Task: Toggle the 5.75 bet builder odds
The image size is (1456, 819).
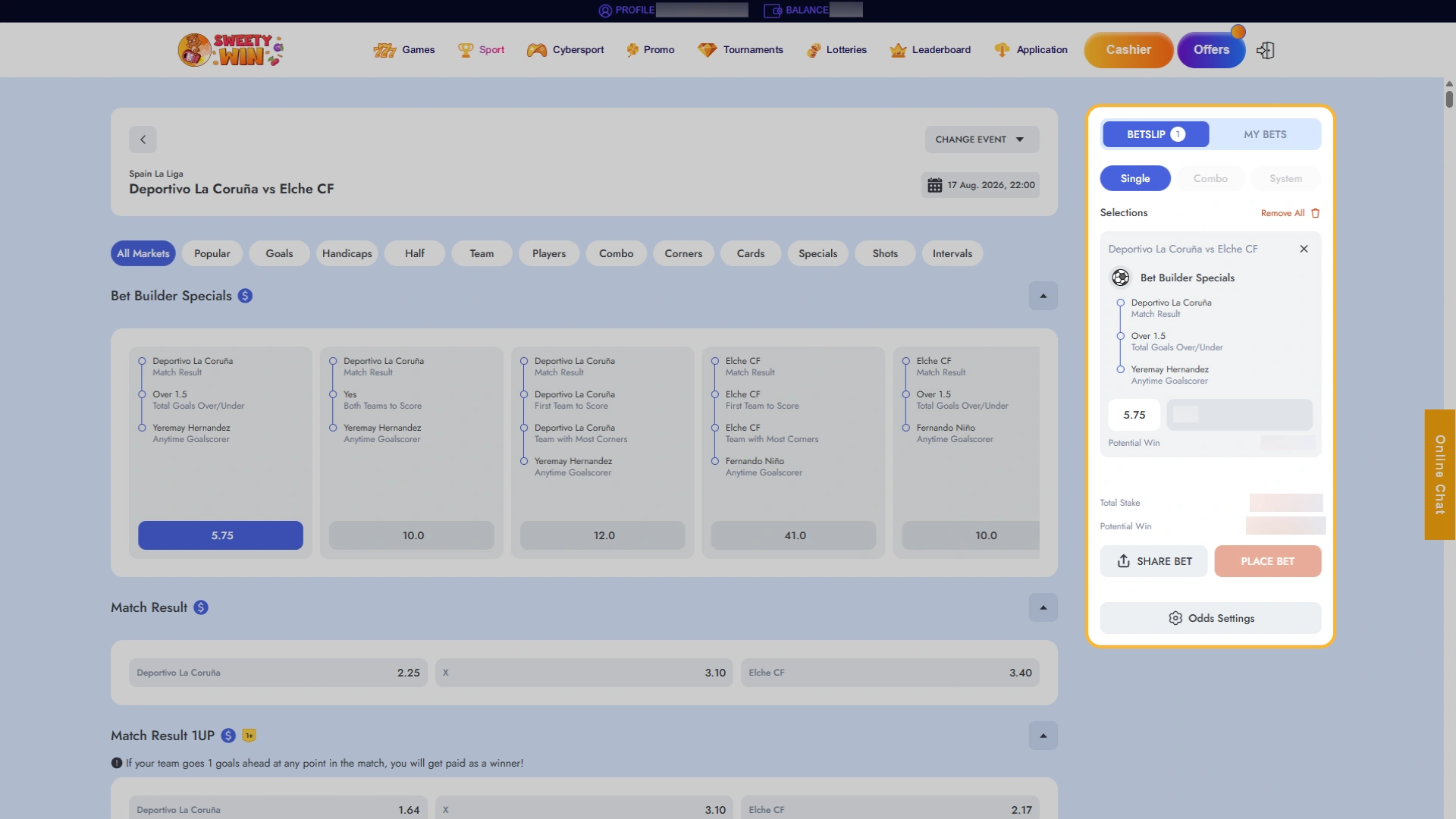Action: coord(221,535)
